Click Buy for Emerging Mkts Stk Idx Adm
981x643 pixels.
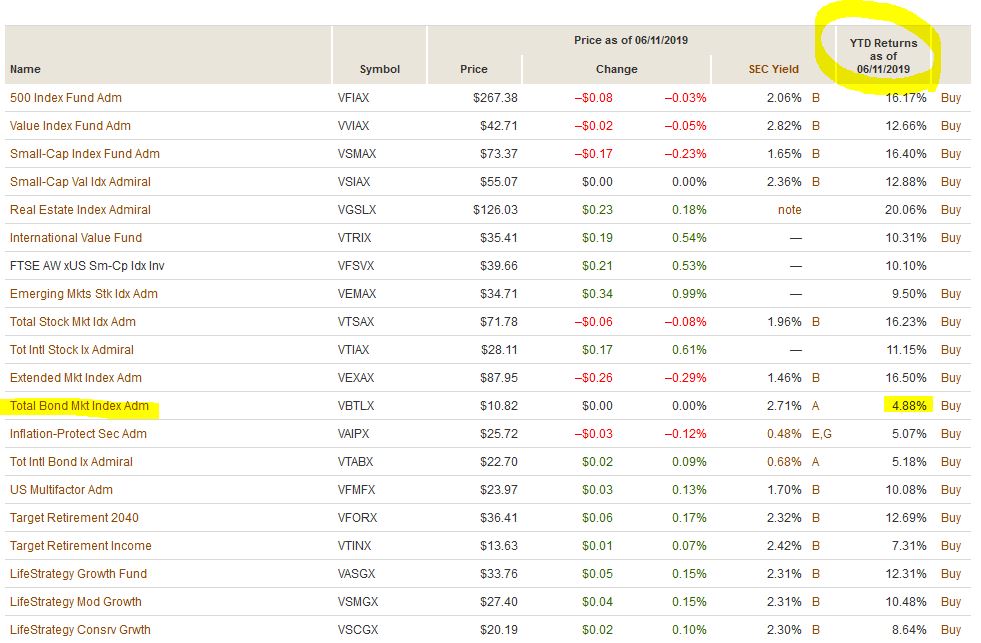coord(950,294)
